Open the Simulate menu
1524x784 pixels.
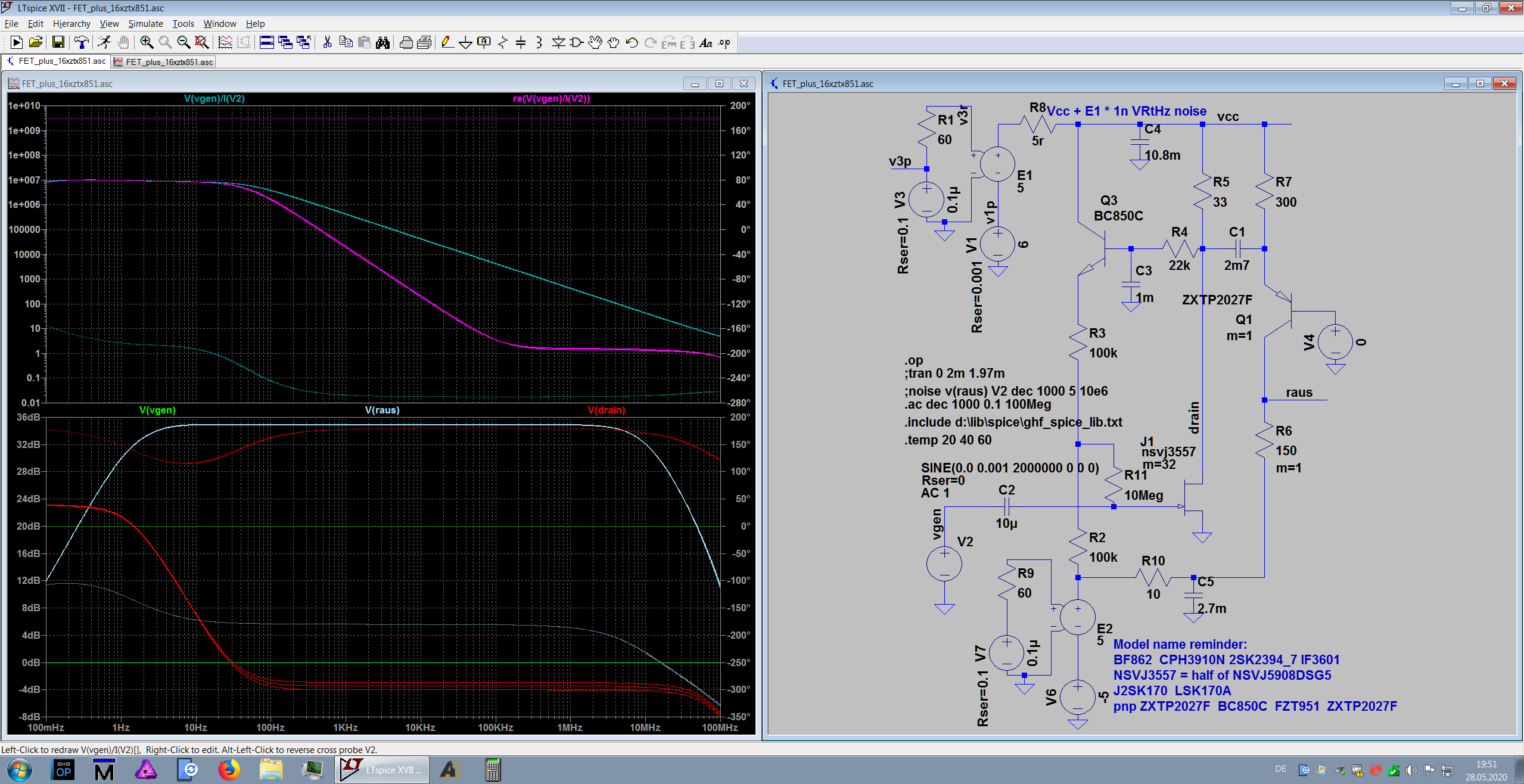145,24
